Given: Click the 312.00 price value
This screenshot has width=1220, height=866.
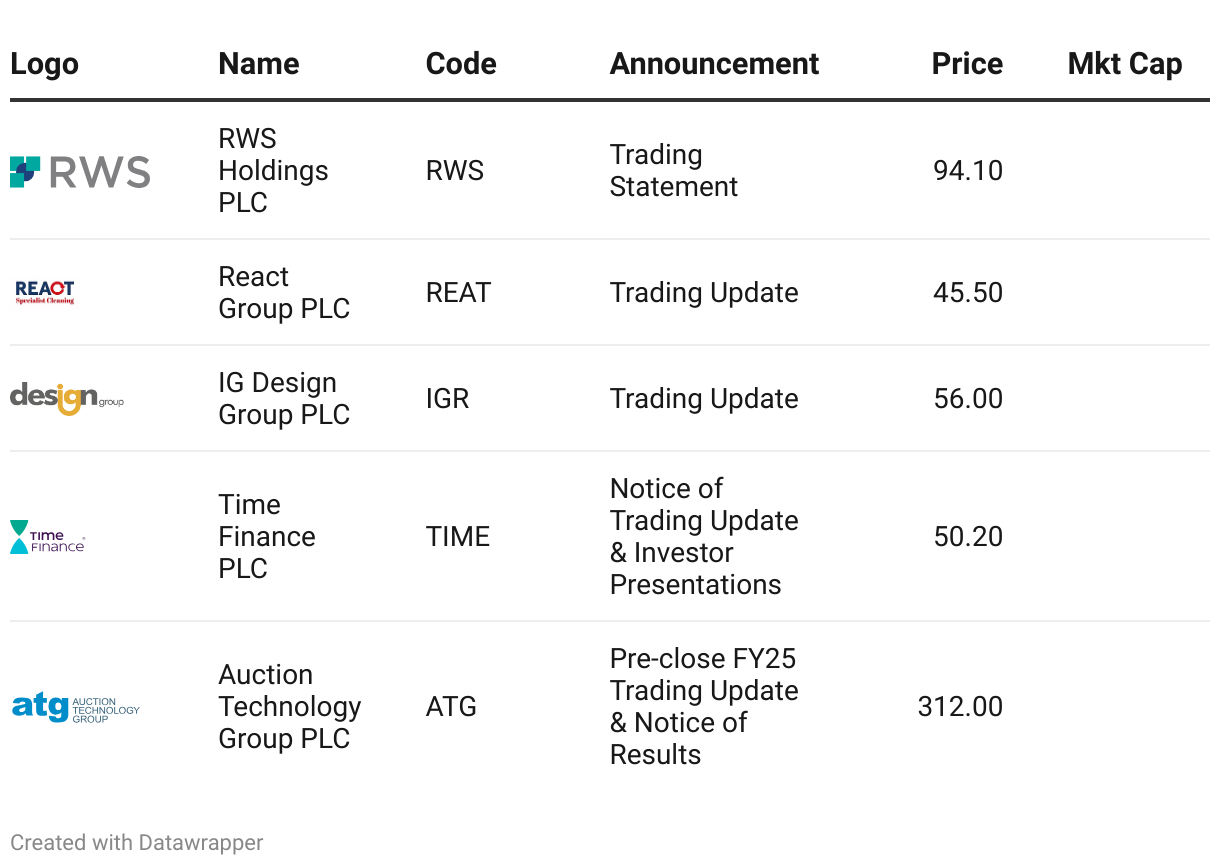Looking at the screenshot, I should [x=960, y=707].
